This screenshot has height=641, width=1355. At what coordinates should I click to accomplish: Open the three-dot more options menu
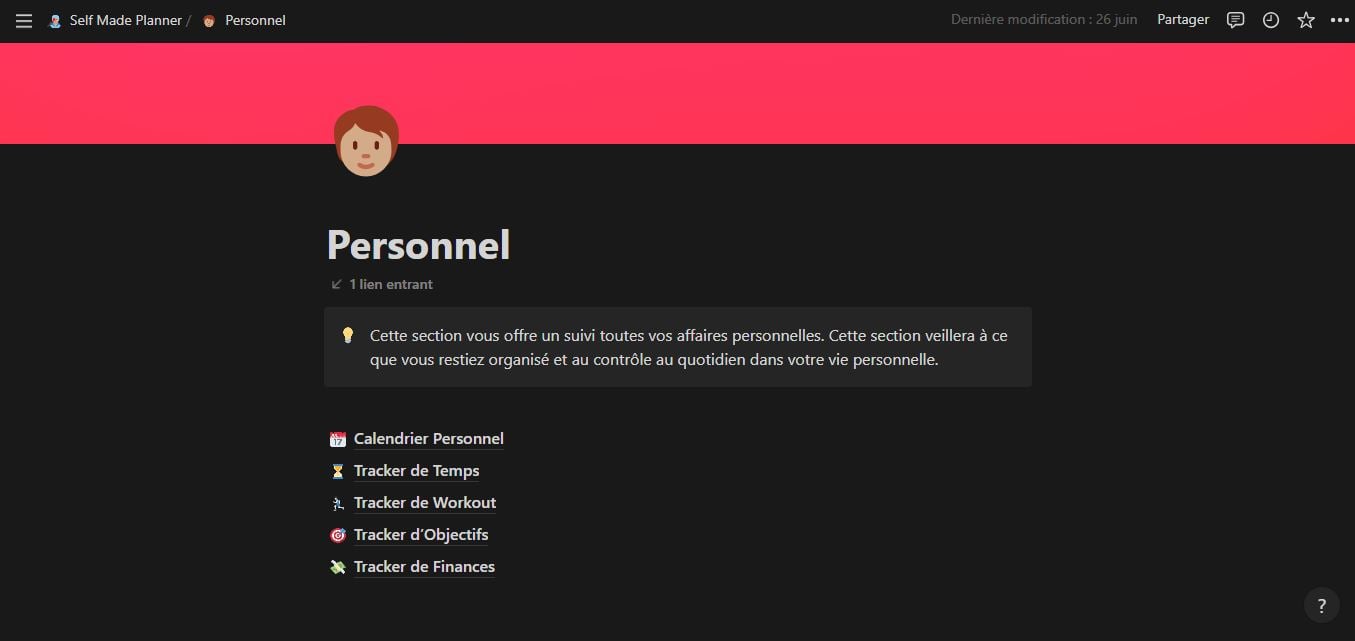tap(1340, 20)
